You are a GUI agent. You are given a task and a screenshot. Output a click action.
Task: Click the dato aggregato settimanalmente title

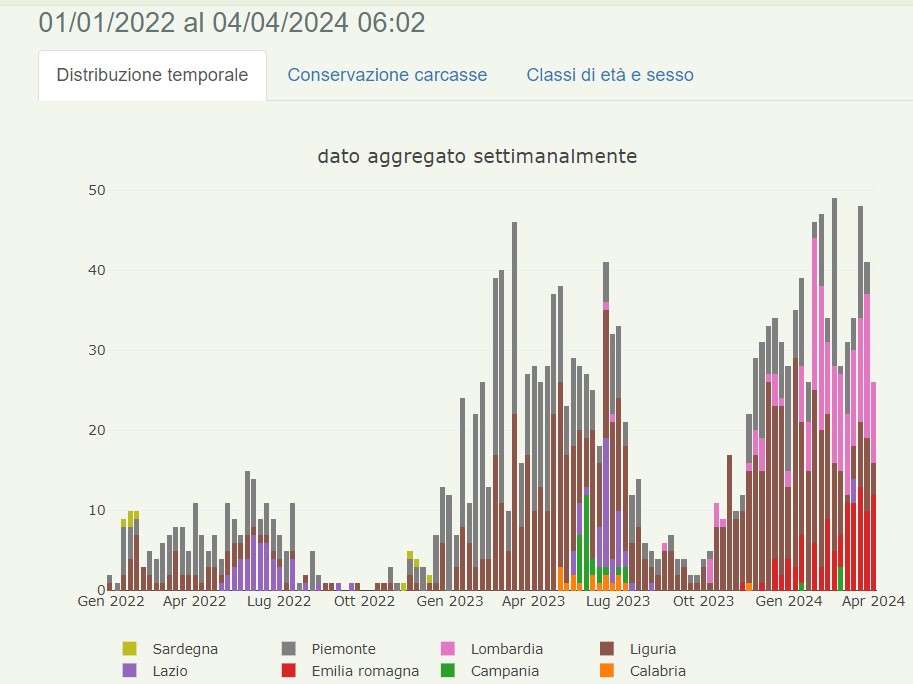tap(477, 156)
